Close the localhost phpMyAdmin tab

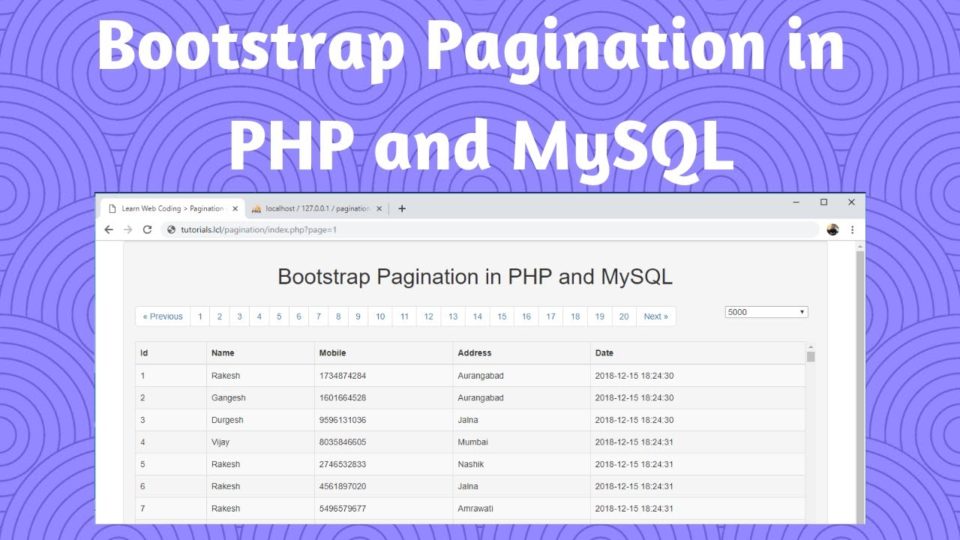point(379,209)
